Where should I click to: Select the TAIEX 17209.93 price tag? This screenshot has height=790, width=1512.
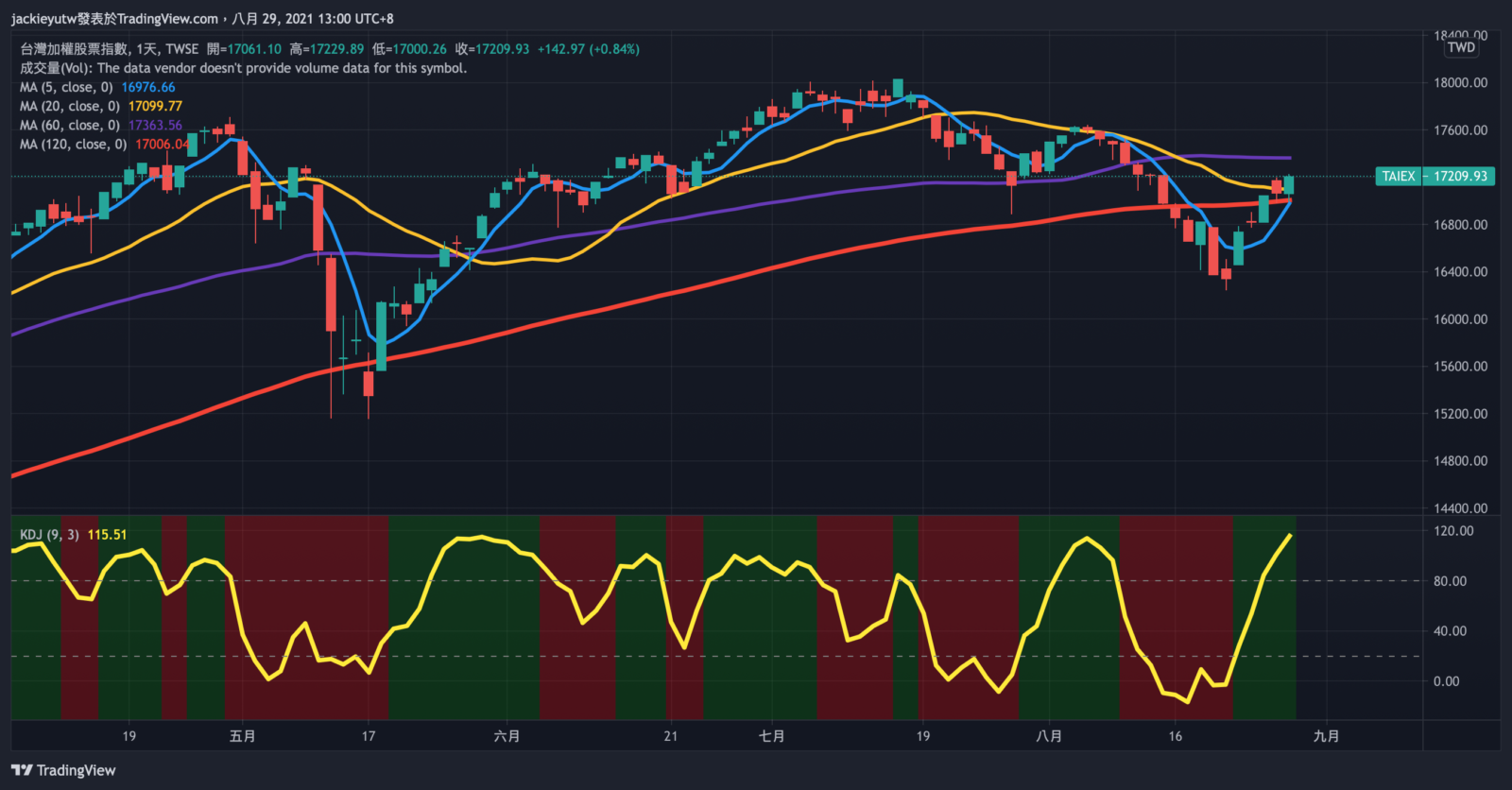[x=1435, y=176]
